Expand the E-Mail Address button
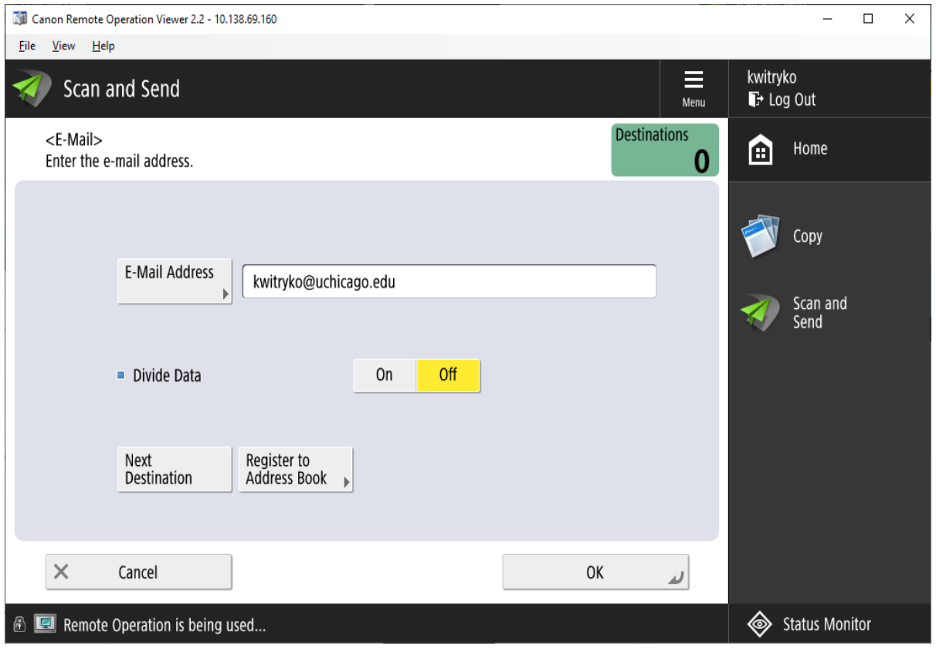The width and height of the screenshot is (936, 650). point(174,281)
